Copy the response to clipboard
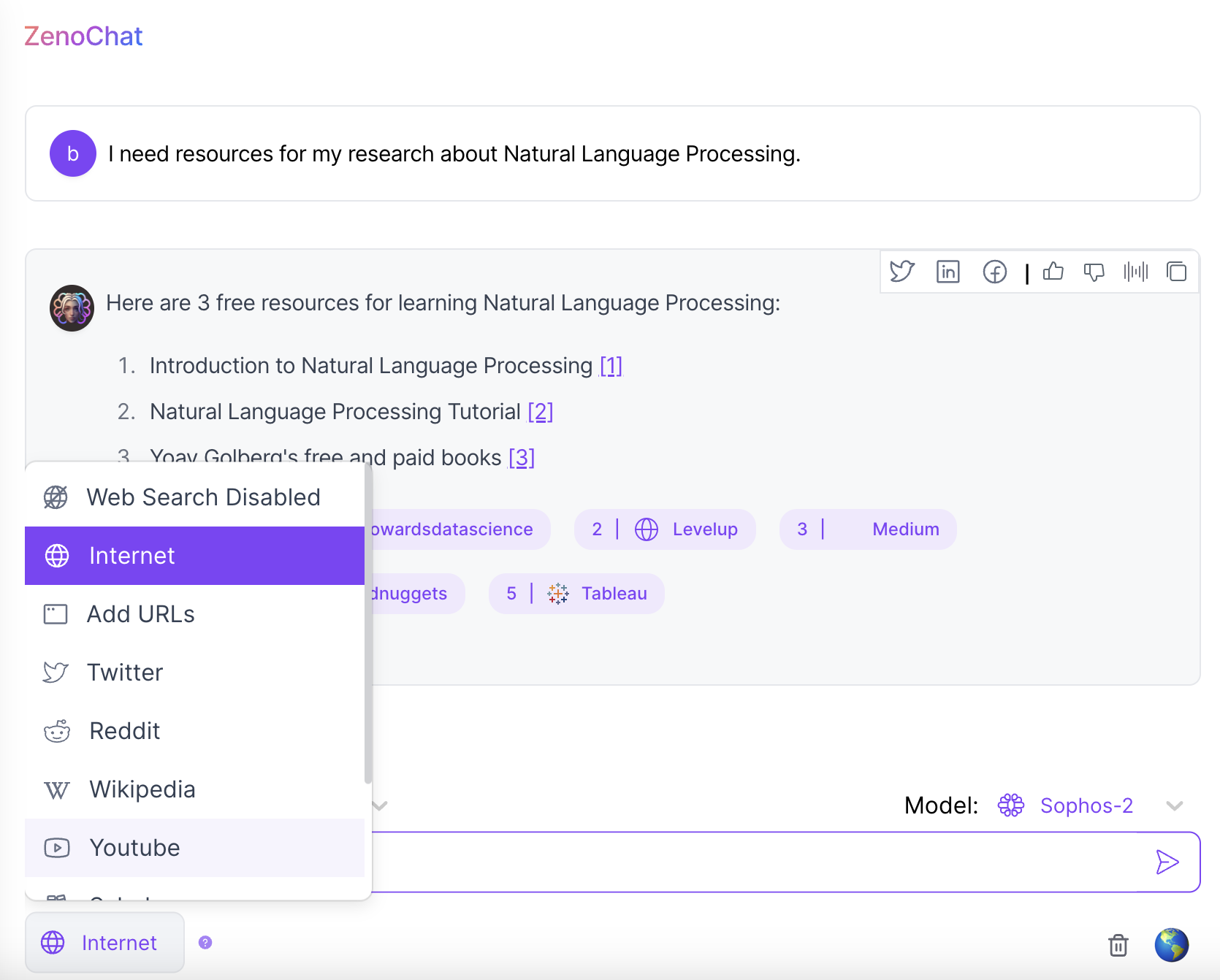This screenshot has height=980, width=1220. click(1177, 272)
